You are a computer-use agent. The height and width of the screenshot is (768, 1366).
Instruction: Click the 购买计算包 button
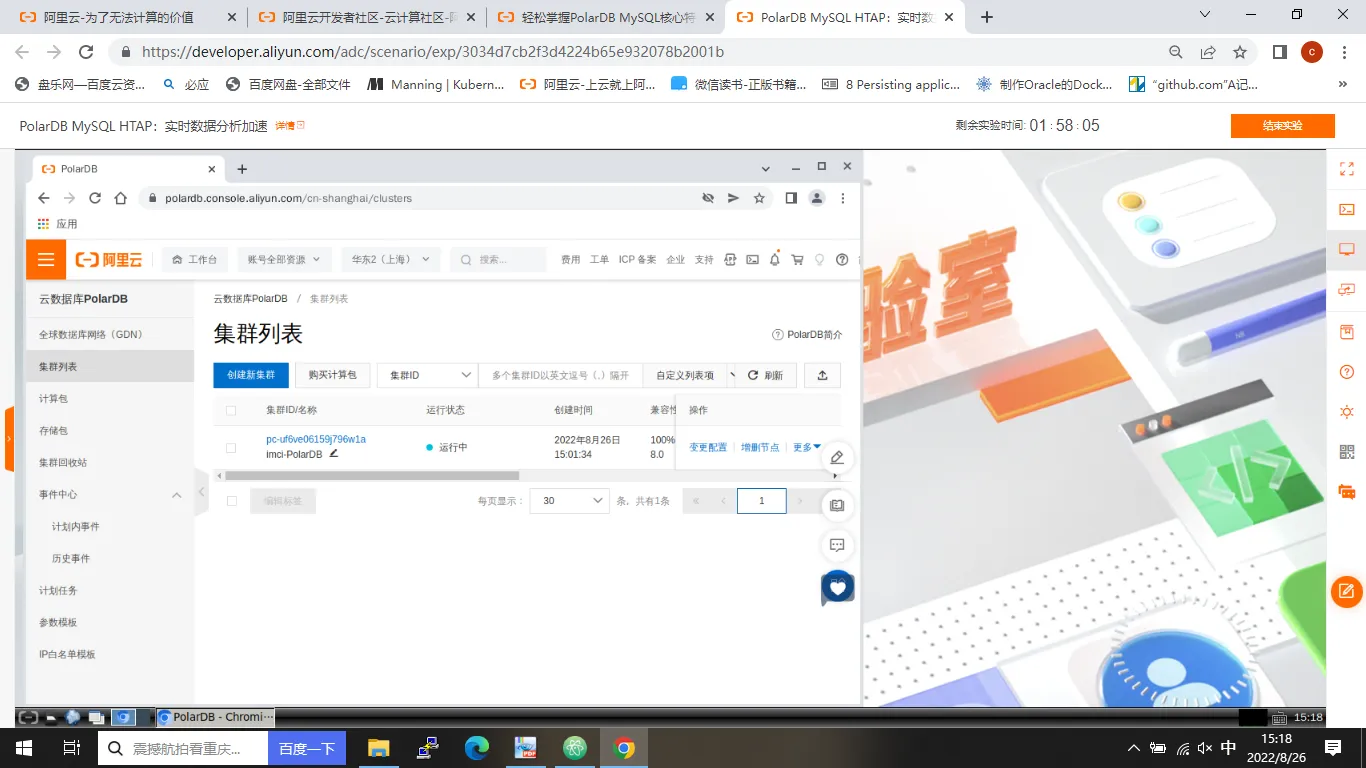click(x=333, y=375)
